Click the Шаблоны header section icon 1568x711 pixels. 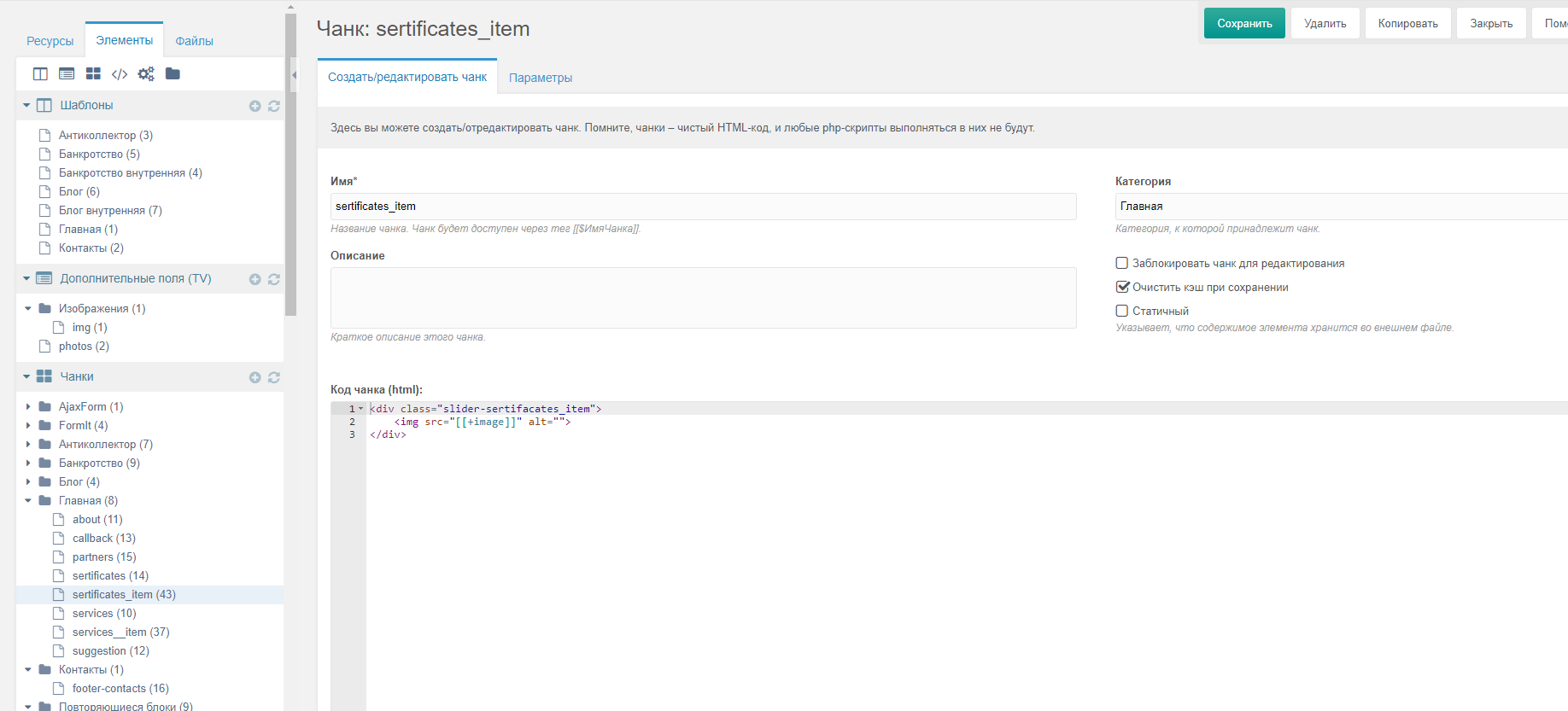tap(44, 105)
